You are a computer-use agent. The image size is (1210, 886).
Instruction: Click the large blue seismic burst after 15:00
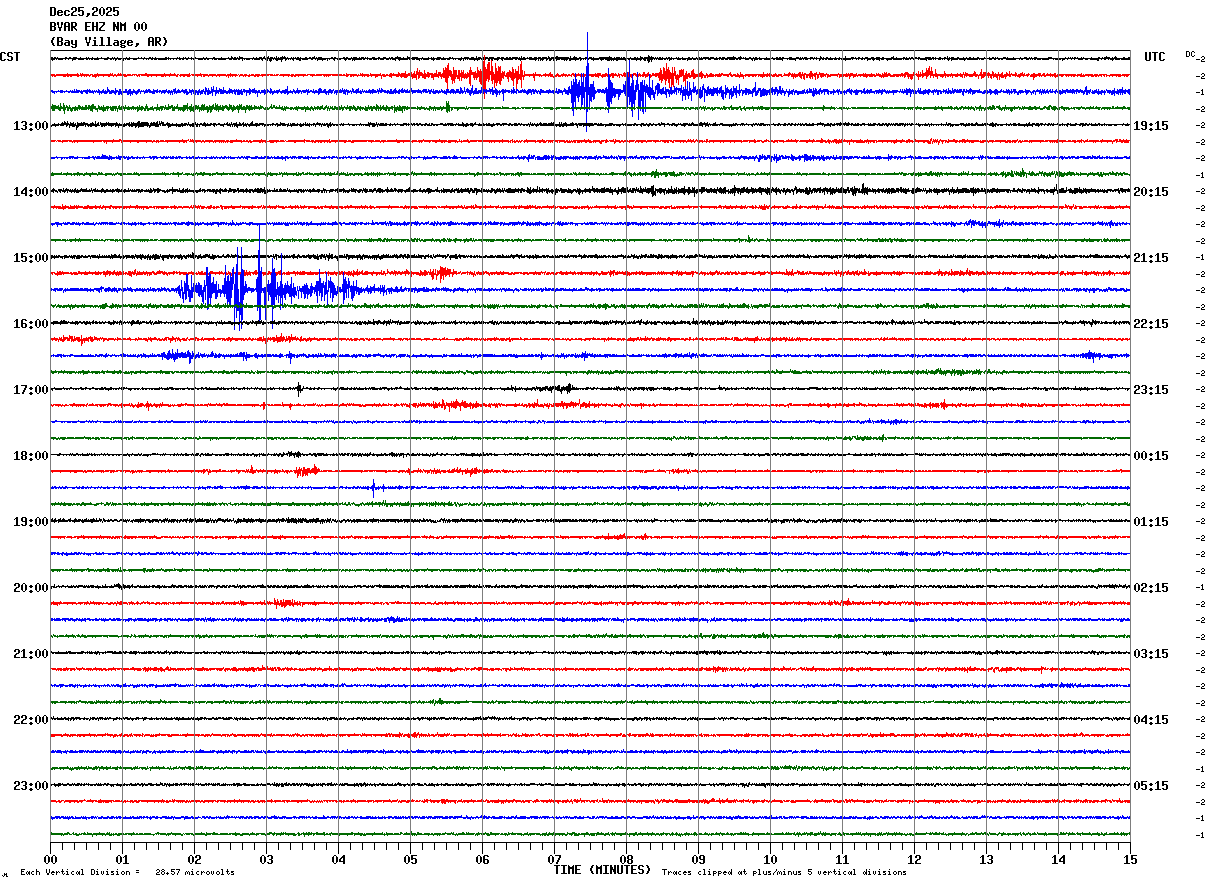(270, 289)
